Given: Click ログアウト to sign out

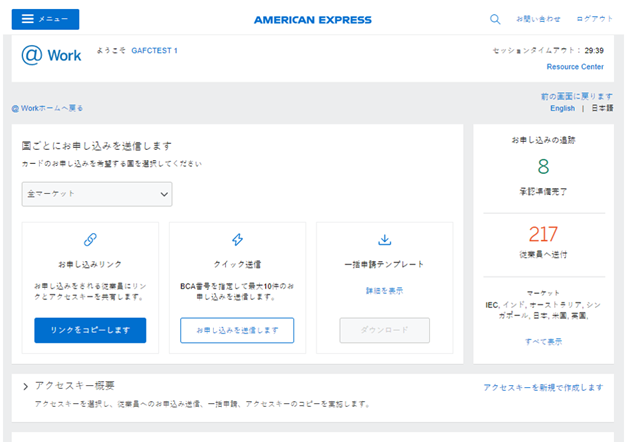Looking at the screenshot, I should (596, 19).
